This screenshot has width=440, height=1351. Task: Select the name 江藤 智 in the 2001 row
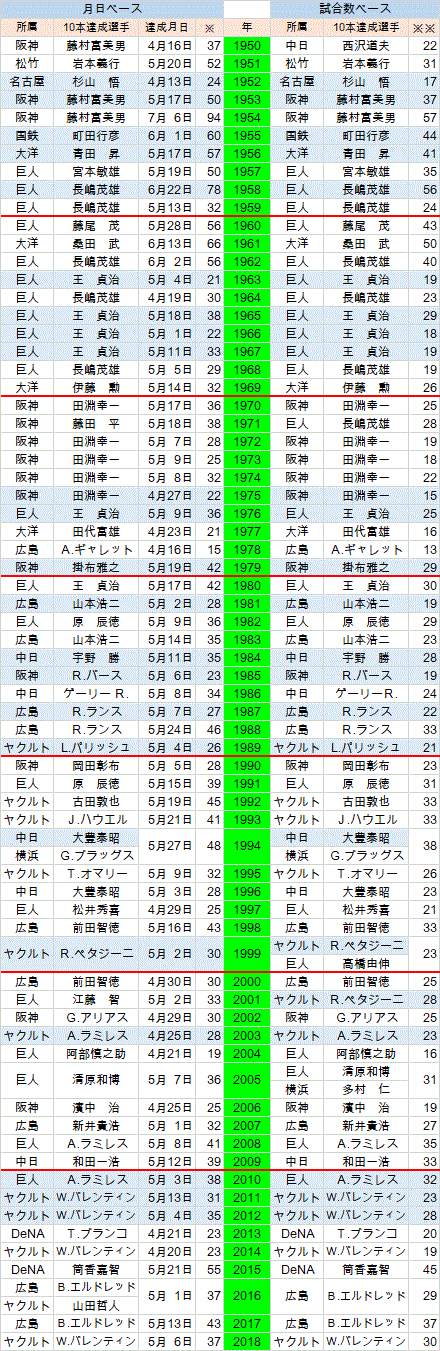pos(96,1000)
